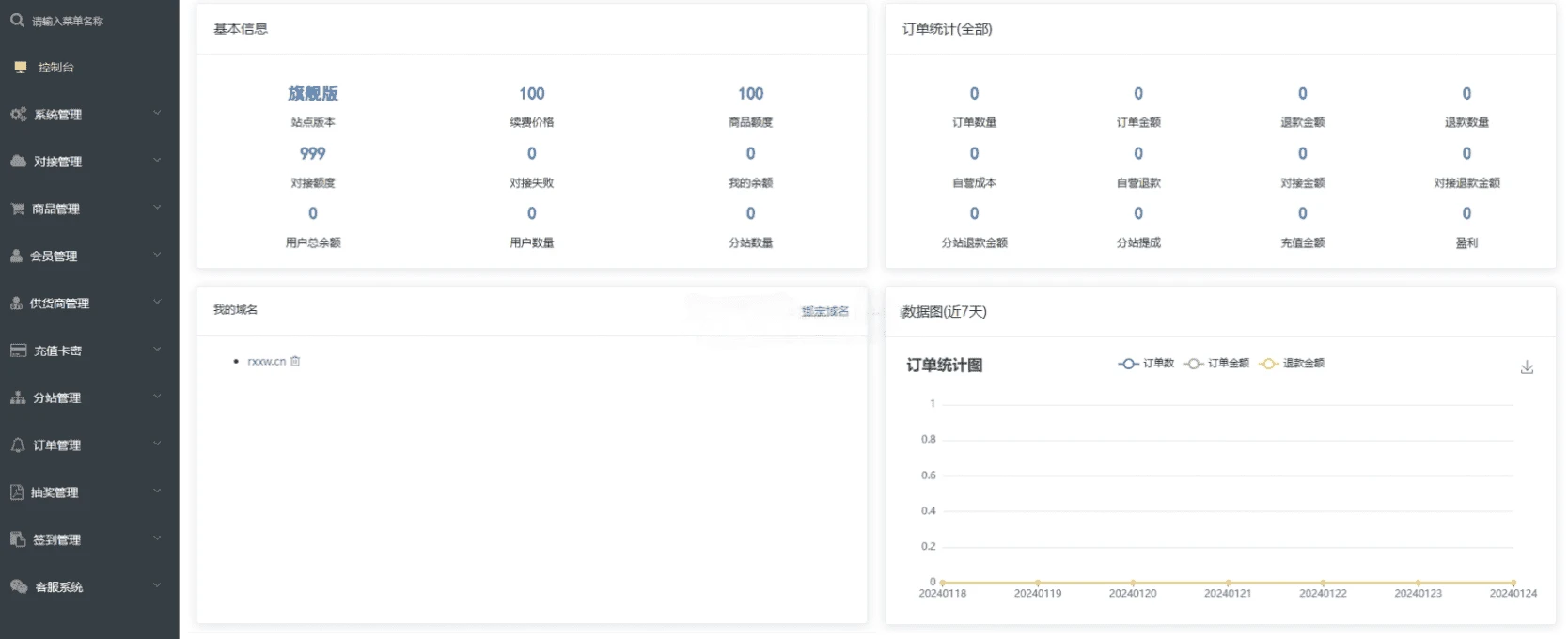Expand the 订单管理 chevron
This screenshot has height=639, width=1568.
click(x=157, y=444)
